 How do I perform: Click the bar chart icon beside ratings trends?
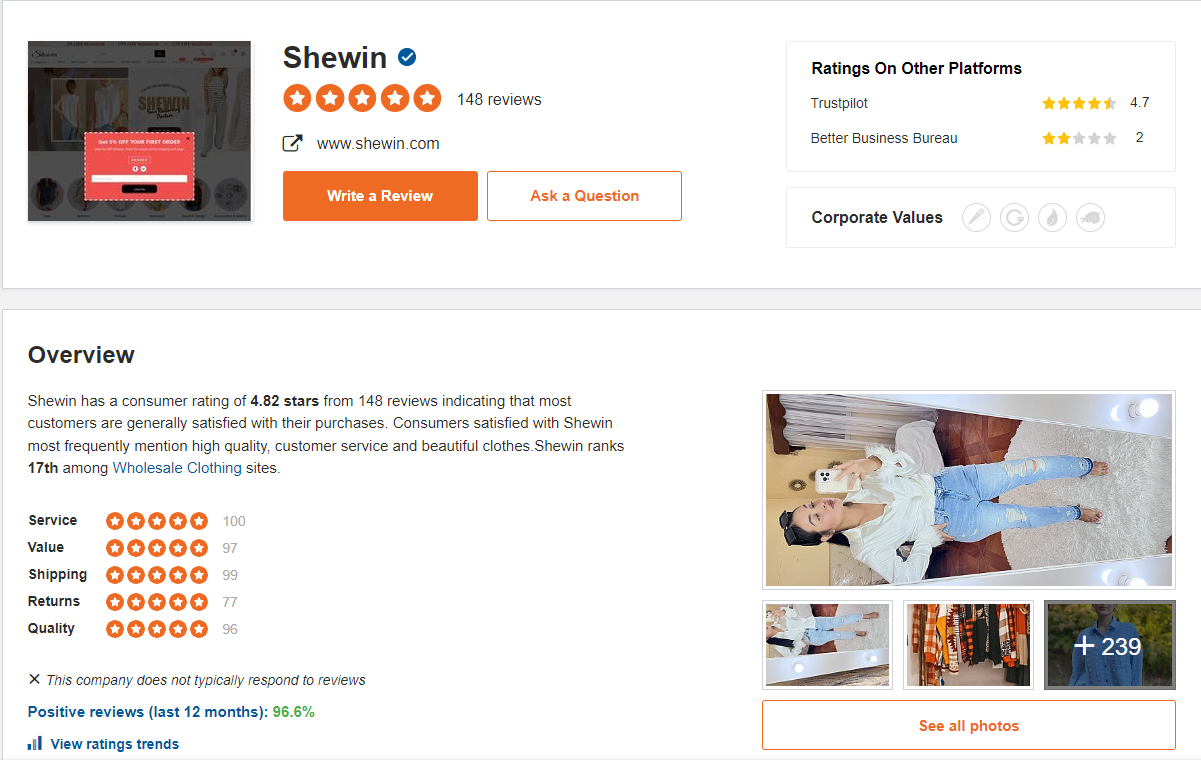(35, 743)
